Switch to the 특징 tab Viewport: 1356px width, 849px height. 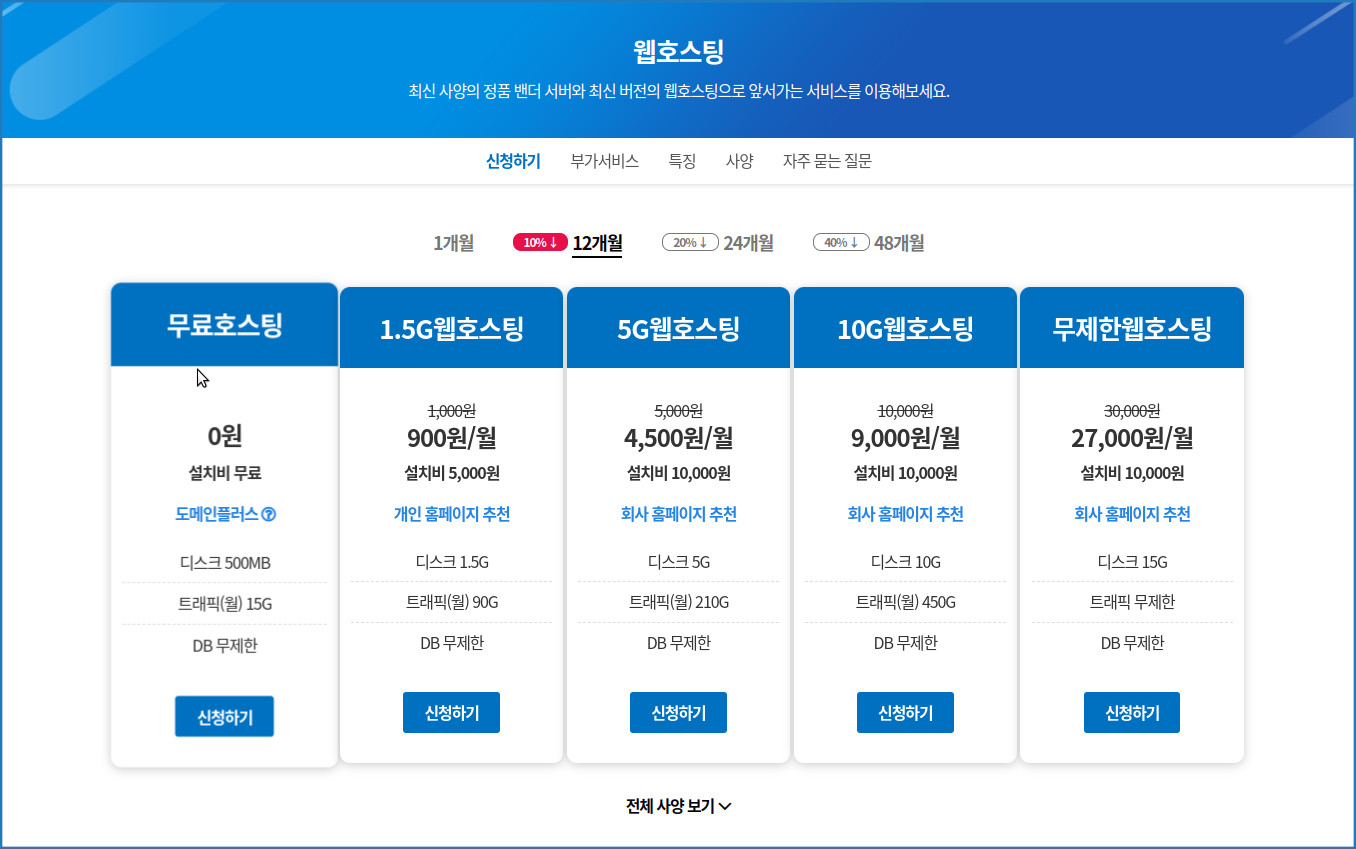tap(682, 161)
